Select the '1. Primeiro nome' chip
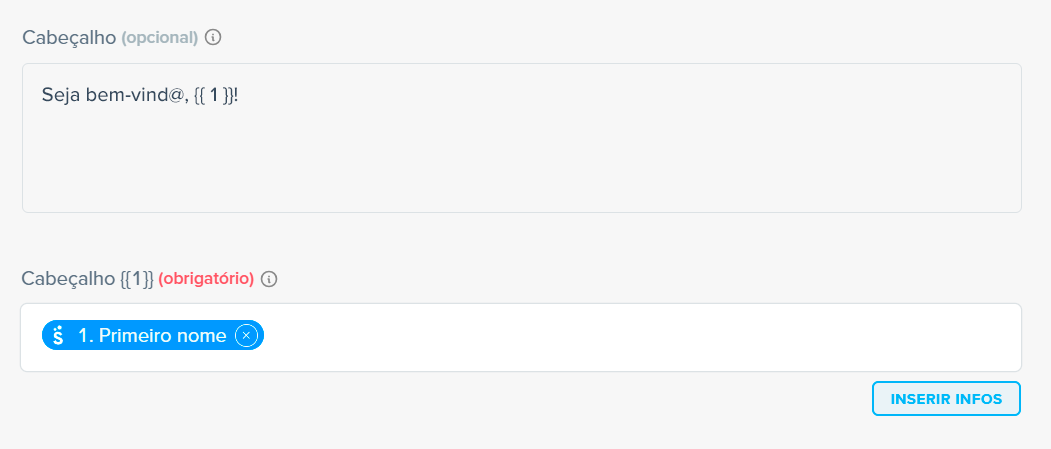 [x=153, y=335]
